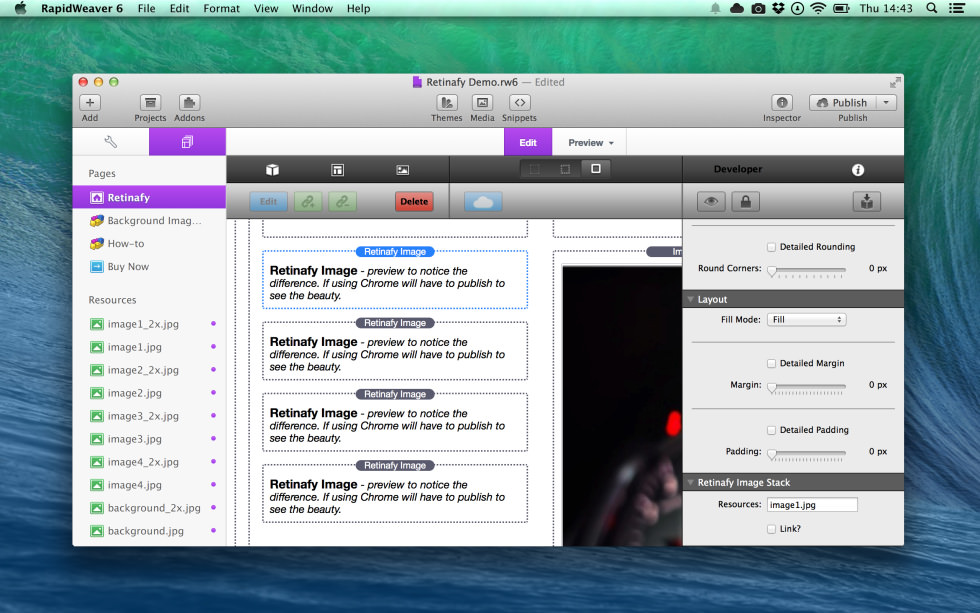Click the Add page toolbar icon
The width and height of the screenshot is (980, 613).
coord(90,102)
